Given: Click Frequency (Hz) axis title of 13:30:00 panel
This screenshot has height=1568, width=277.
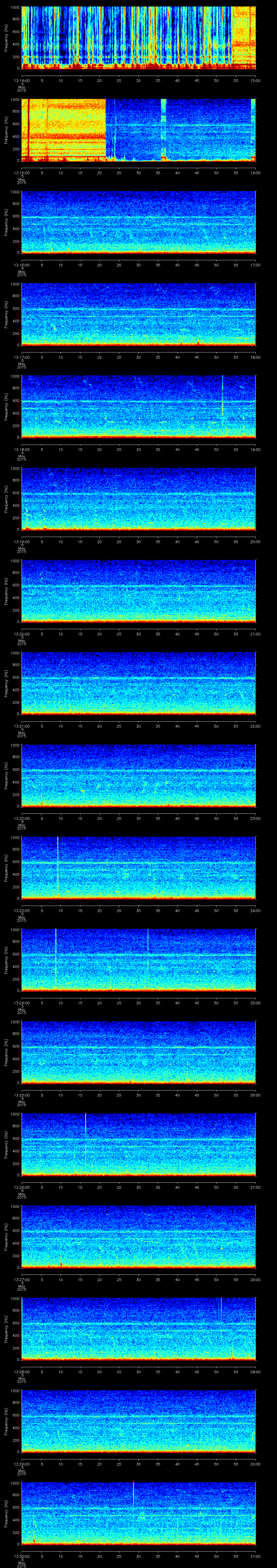Looking at the screenshot, I should (x=6, y=1514).
